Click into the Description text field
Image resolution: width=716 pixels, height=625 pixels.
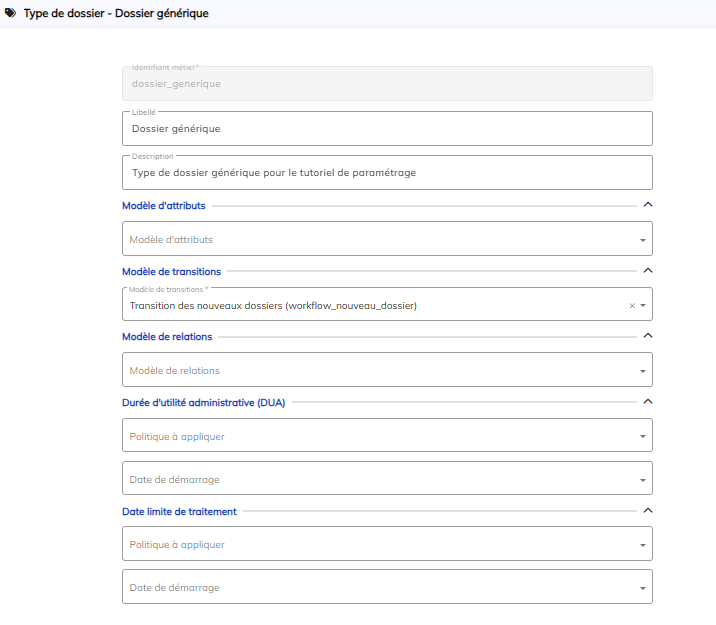point(387,173)
